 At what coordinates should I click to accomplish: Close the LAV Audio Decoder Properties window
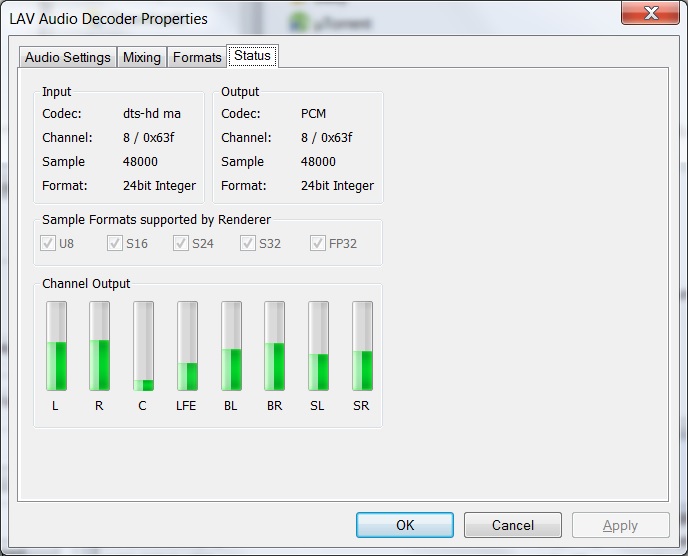pyautogui.click(x=650, y=13)
